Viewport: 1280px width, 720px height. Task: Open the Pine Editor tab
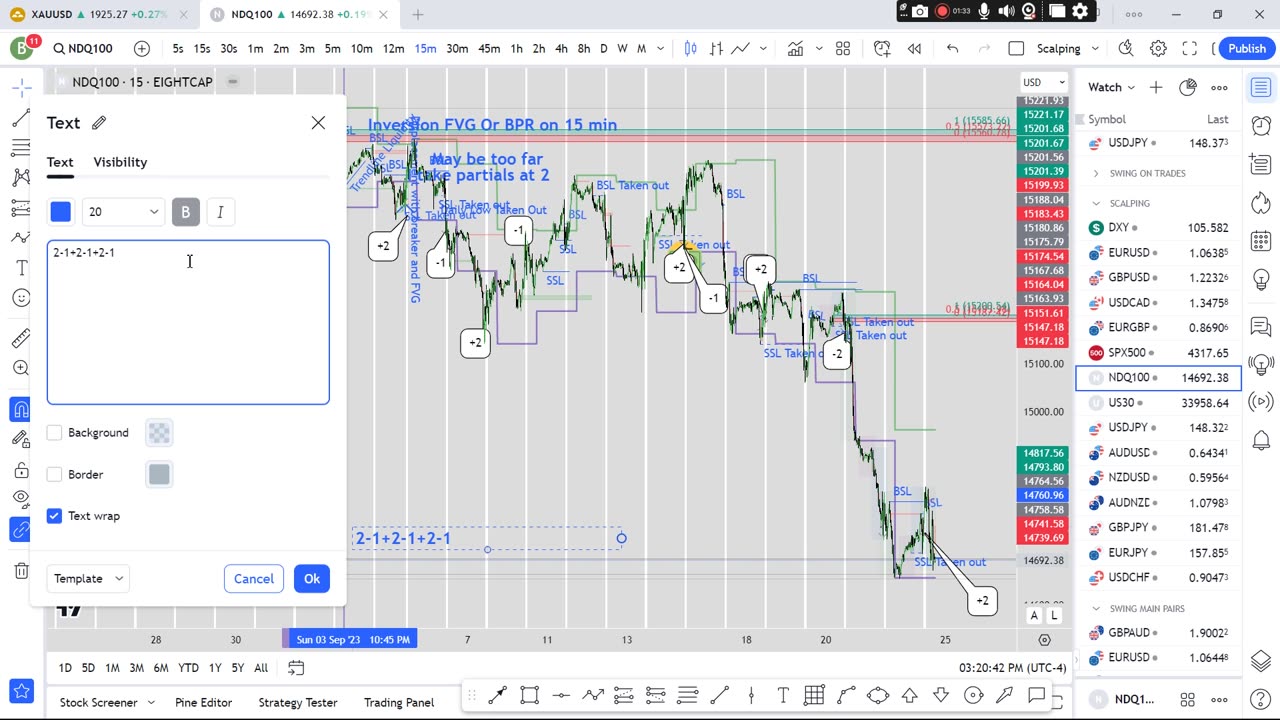point(203,702)
